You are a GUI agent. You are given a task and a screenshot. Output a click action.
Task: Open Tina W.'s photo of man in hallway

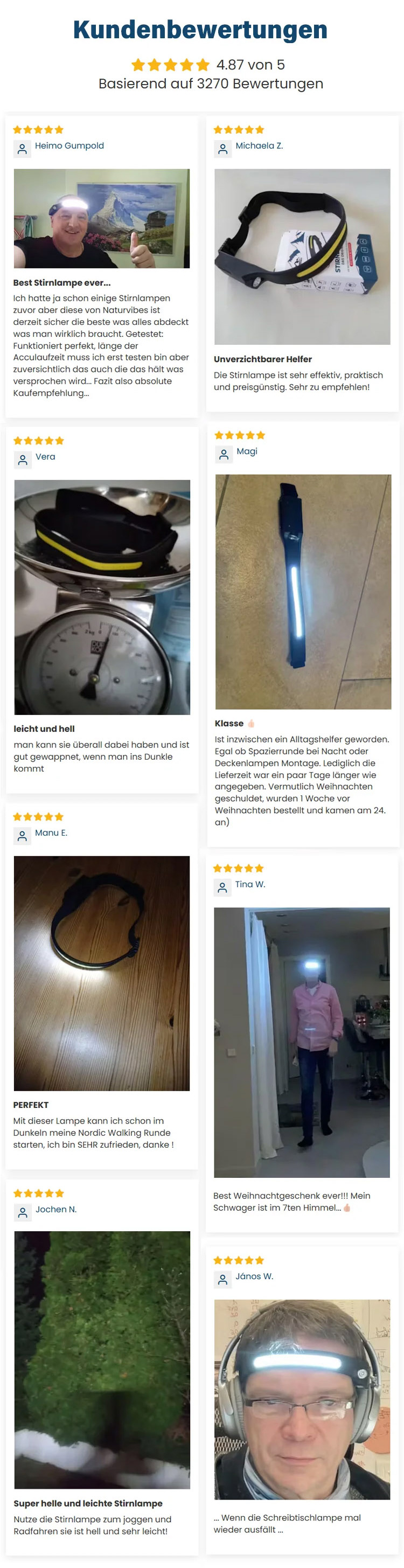[x=302, y=1043]
